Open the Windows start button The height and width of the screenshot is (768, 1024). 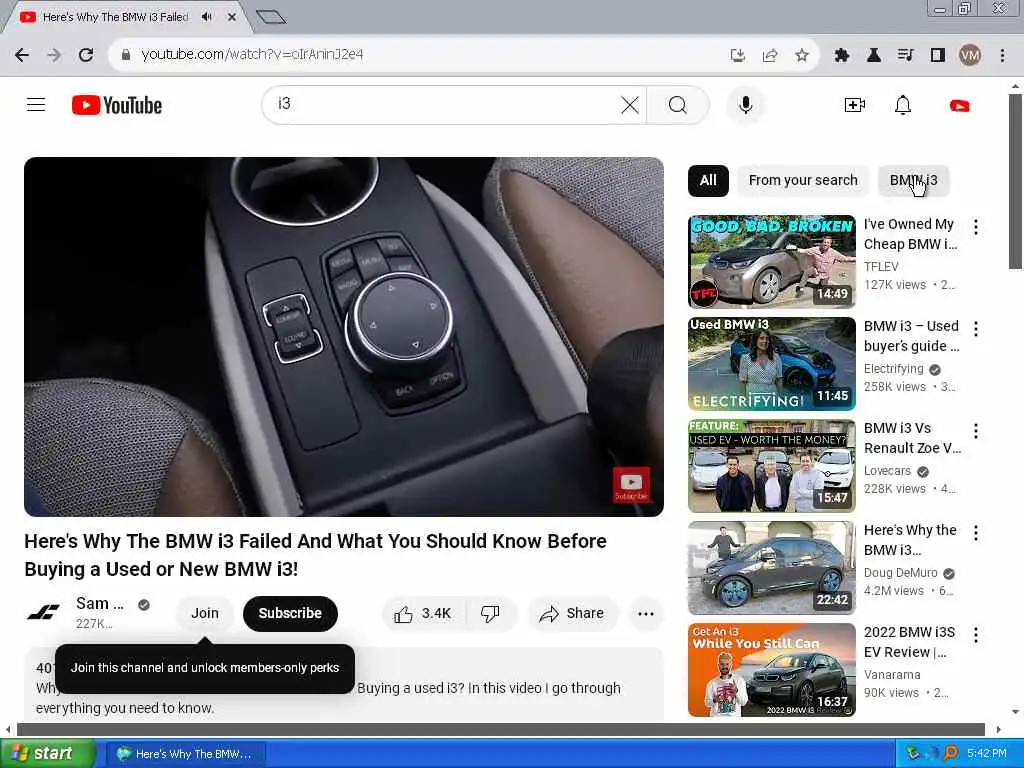(46, 754)
